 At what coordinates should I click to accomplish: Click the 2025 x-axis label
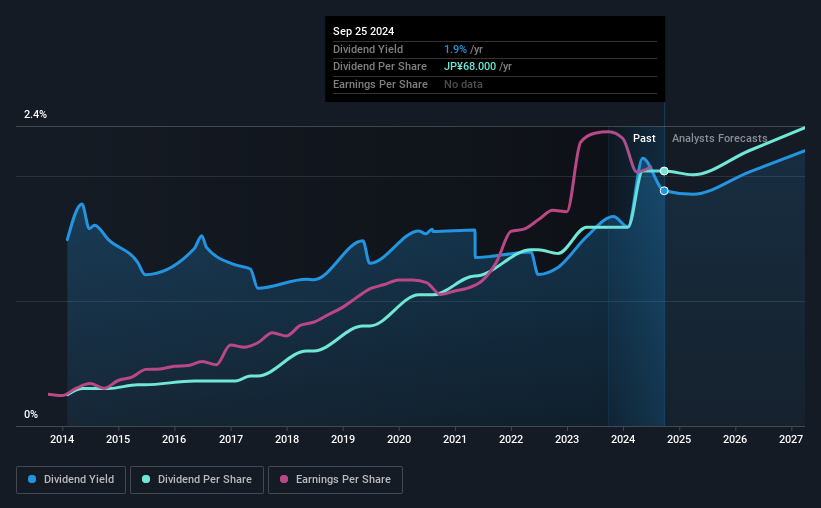[x=679, y=439]
